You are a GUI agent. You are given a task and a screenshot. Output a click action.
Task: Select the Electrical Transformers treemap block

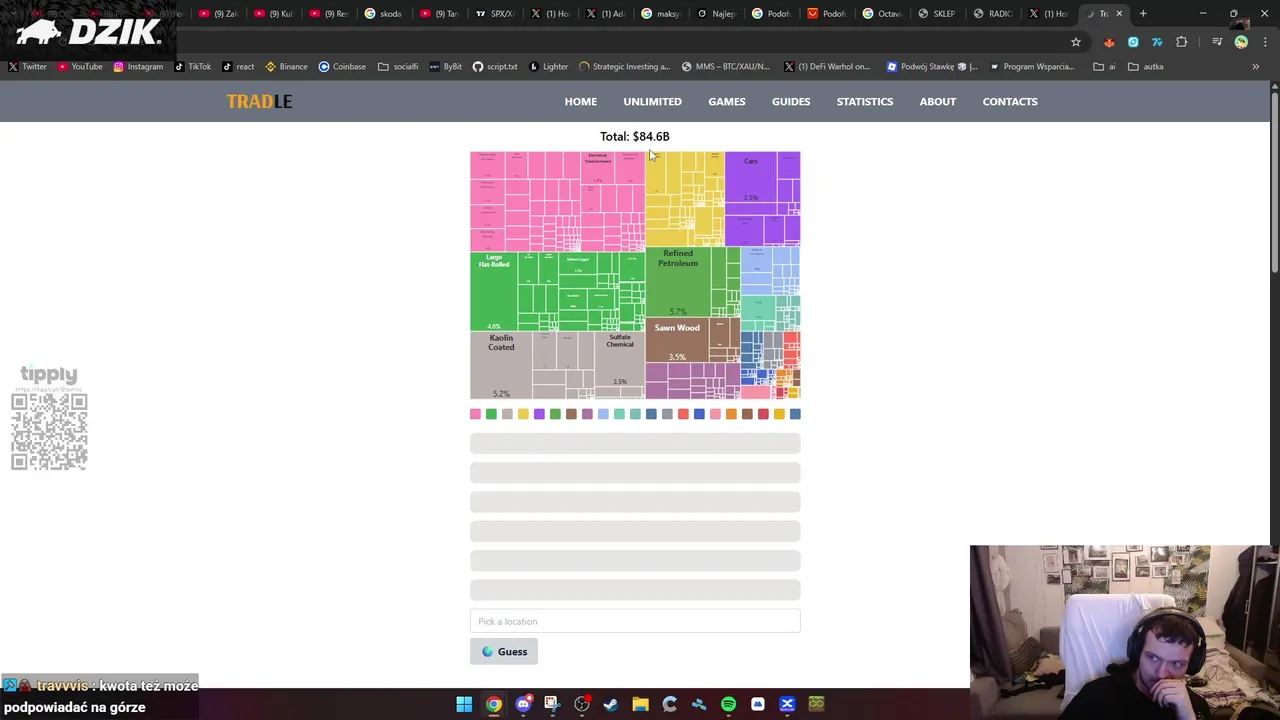tap(598, 168)
